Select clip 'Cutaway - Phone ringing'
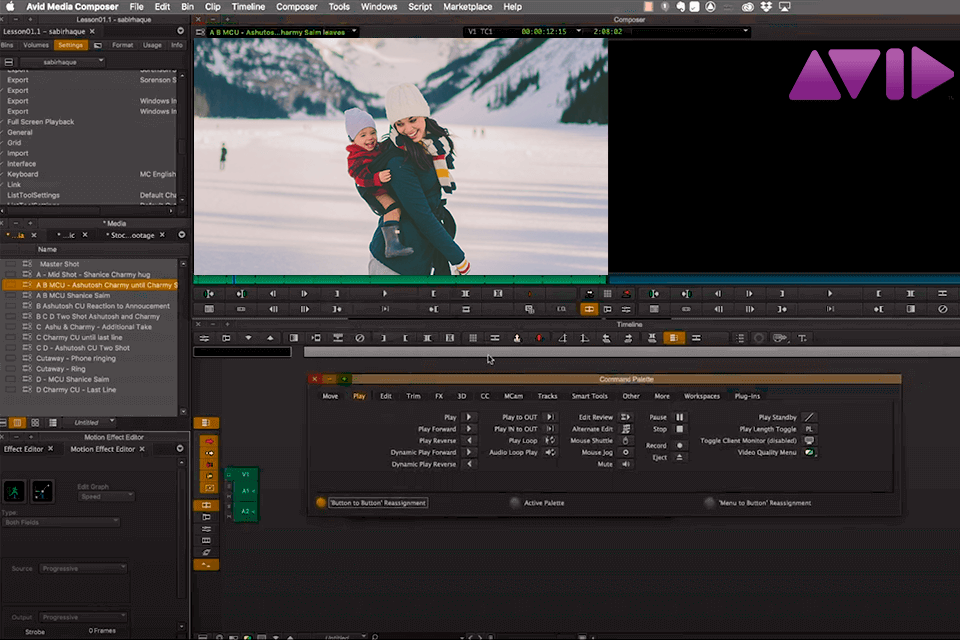Screen dimensions: 960x640 point(91,358)
